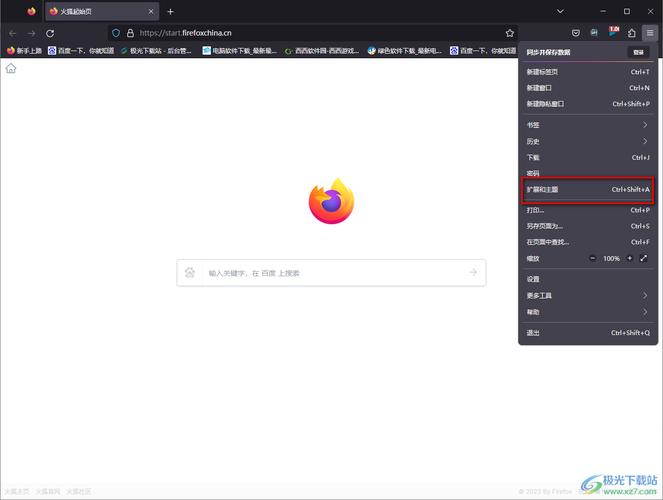The width and height of the screenshot is (663, 500).
Task: Open downloads entry Ctrl+J
Action: 588,157
